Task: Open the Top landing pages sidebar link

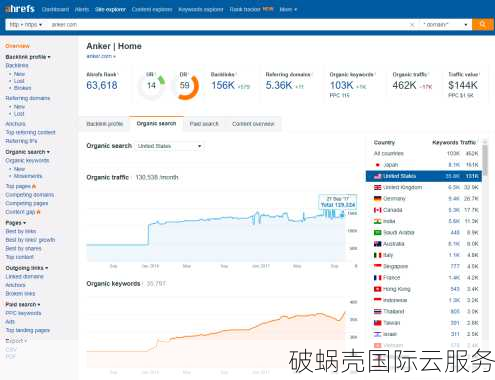Action: point(28,330)
